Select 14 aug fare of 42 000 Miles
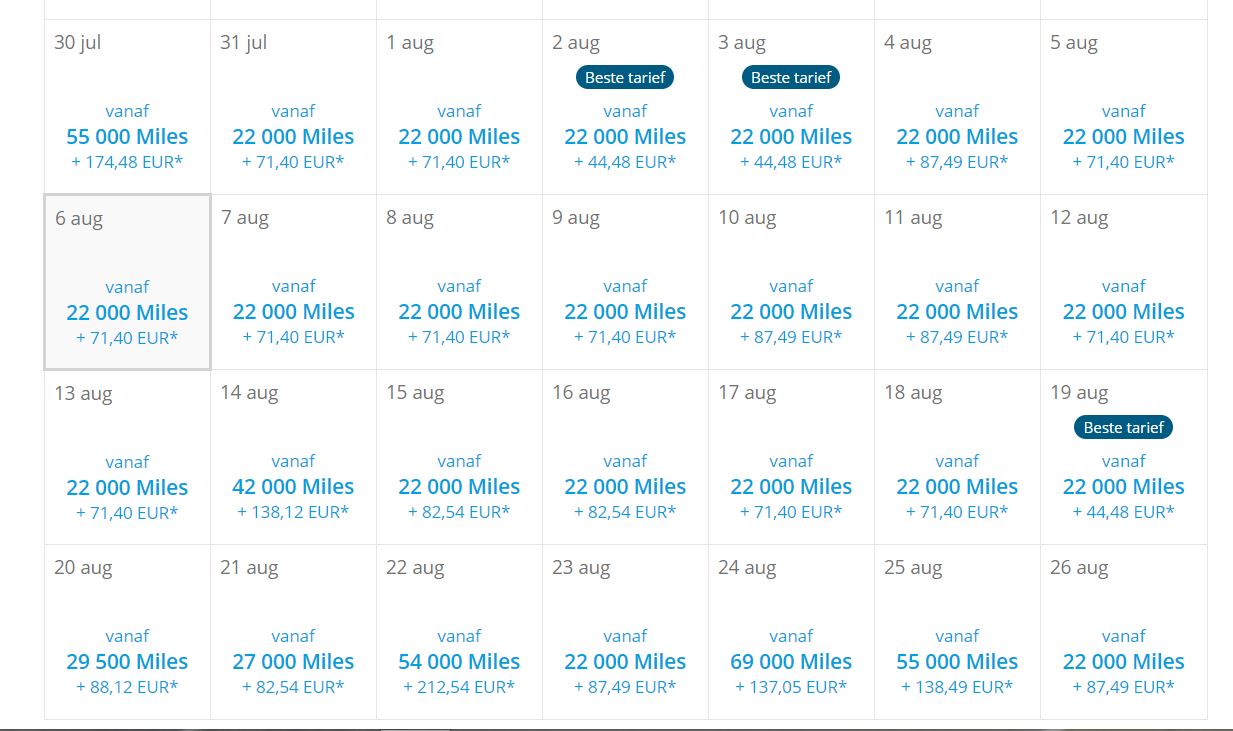The height and width of the screenshot is (731, 1233). [x=293, y=487]
